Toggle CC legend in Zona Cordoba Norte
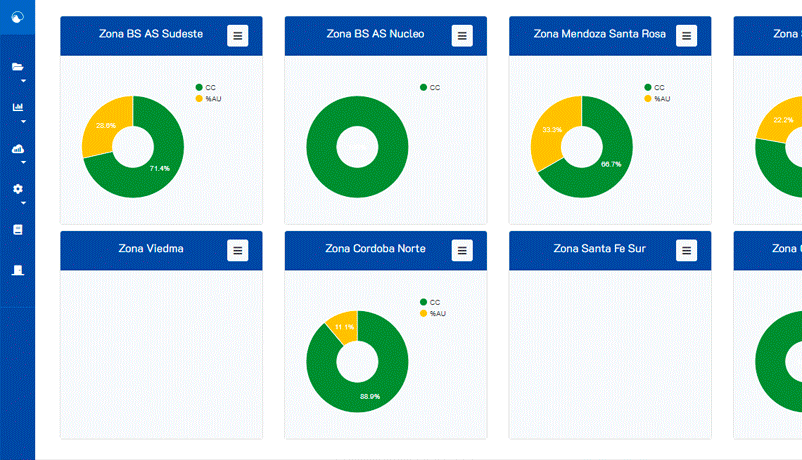Image resolution: width=802 pixels, height=460 pixels. (430, 302)
